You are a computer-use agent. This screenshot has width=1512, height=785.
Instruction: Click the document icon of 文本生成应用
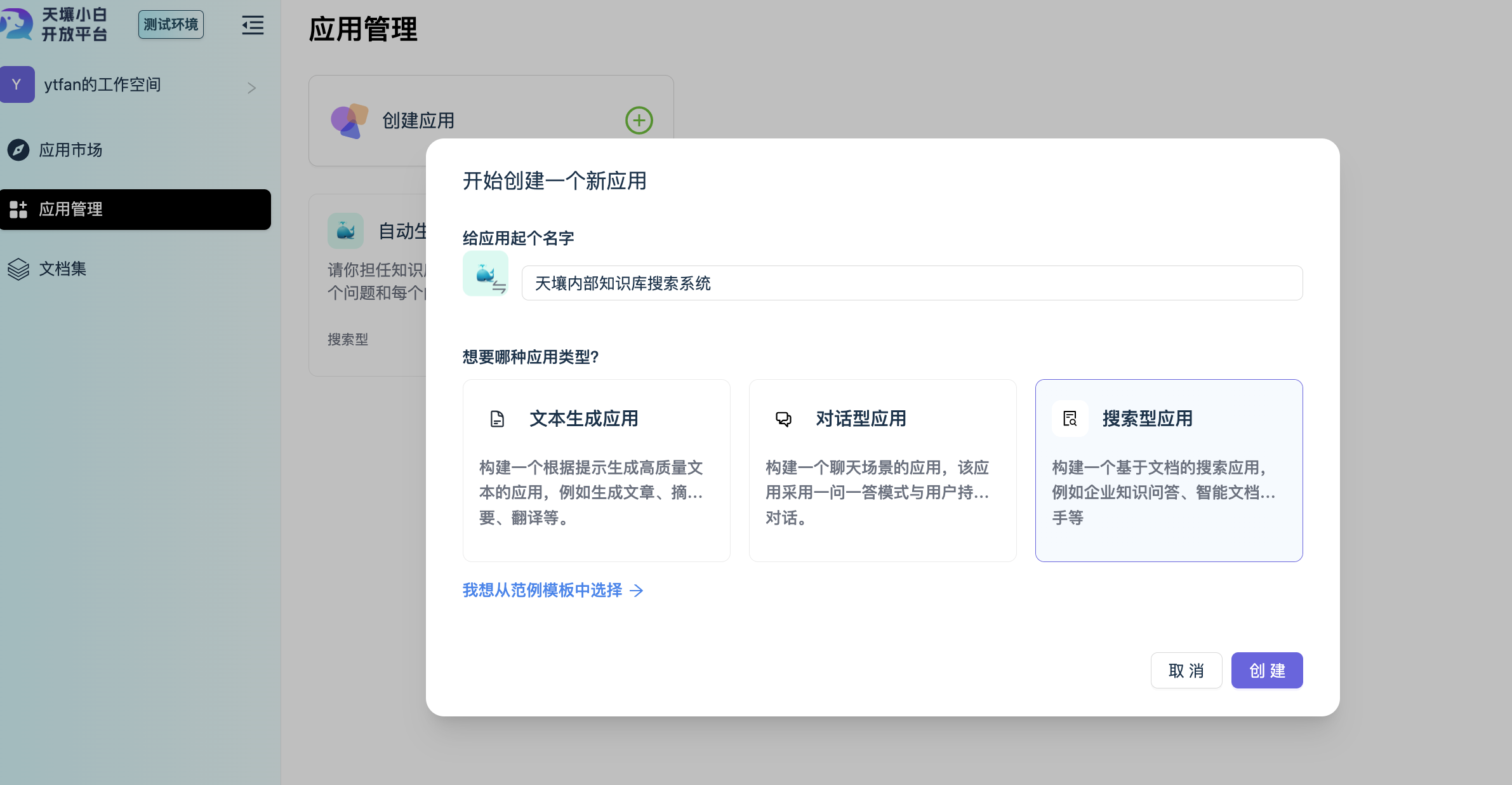498,419
